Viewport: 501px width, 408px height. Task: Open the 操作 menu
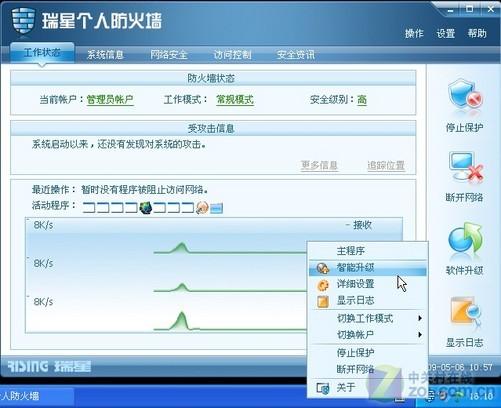click(x=414, y=33)
